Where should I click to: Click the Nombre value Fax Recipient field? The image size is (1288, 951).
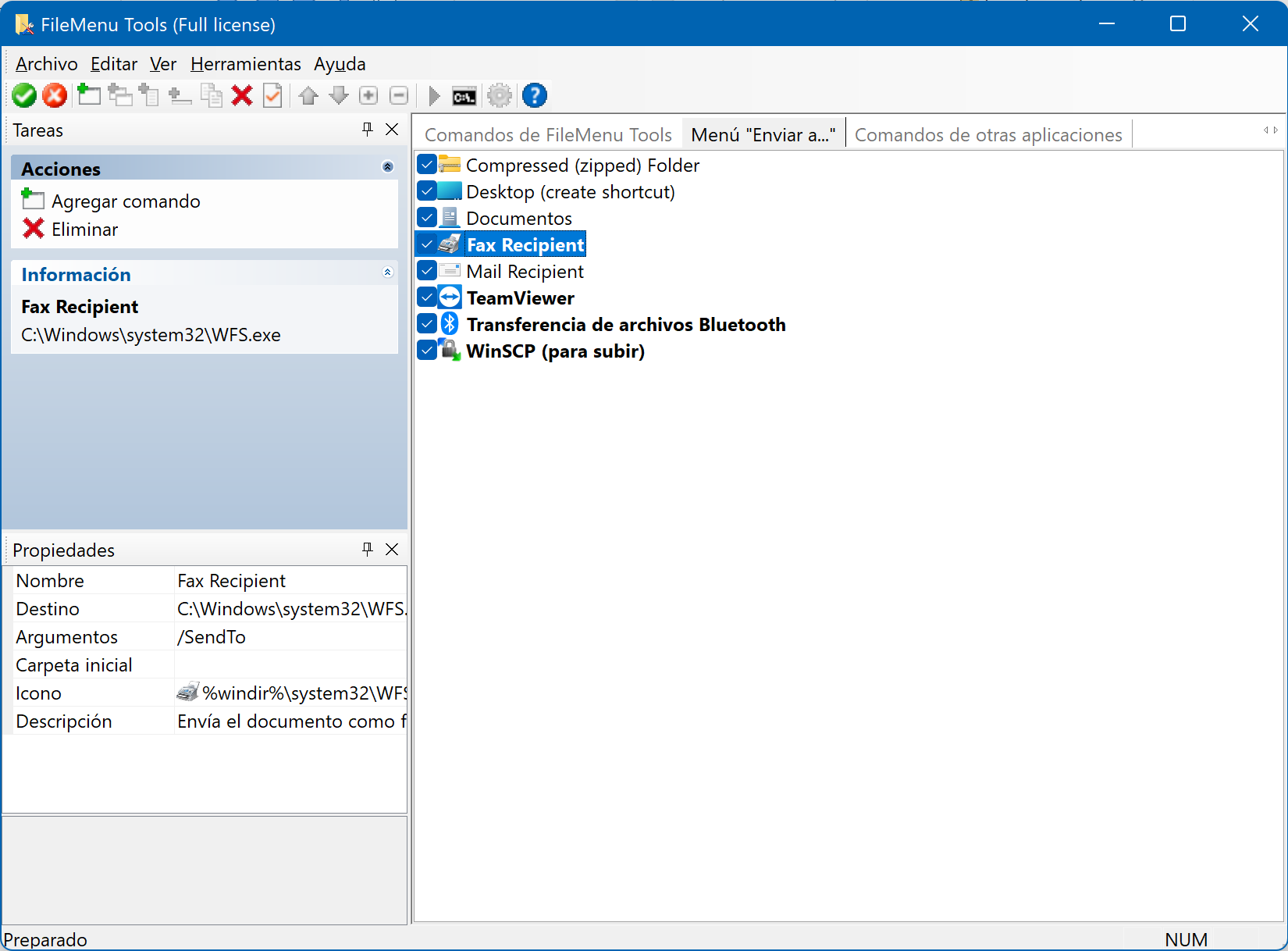pos(290,580)
